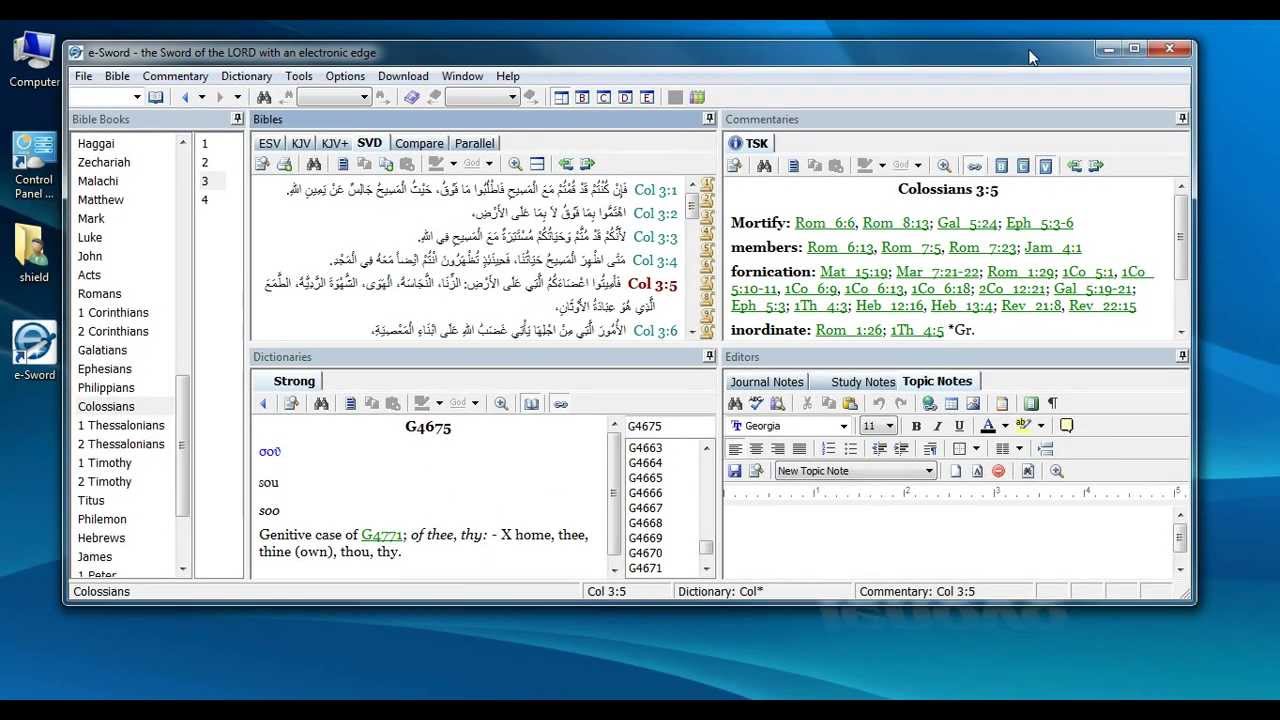Open the Gal 5:24 cross-reference link

967,223
